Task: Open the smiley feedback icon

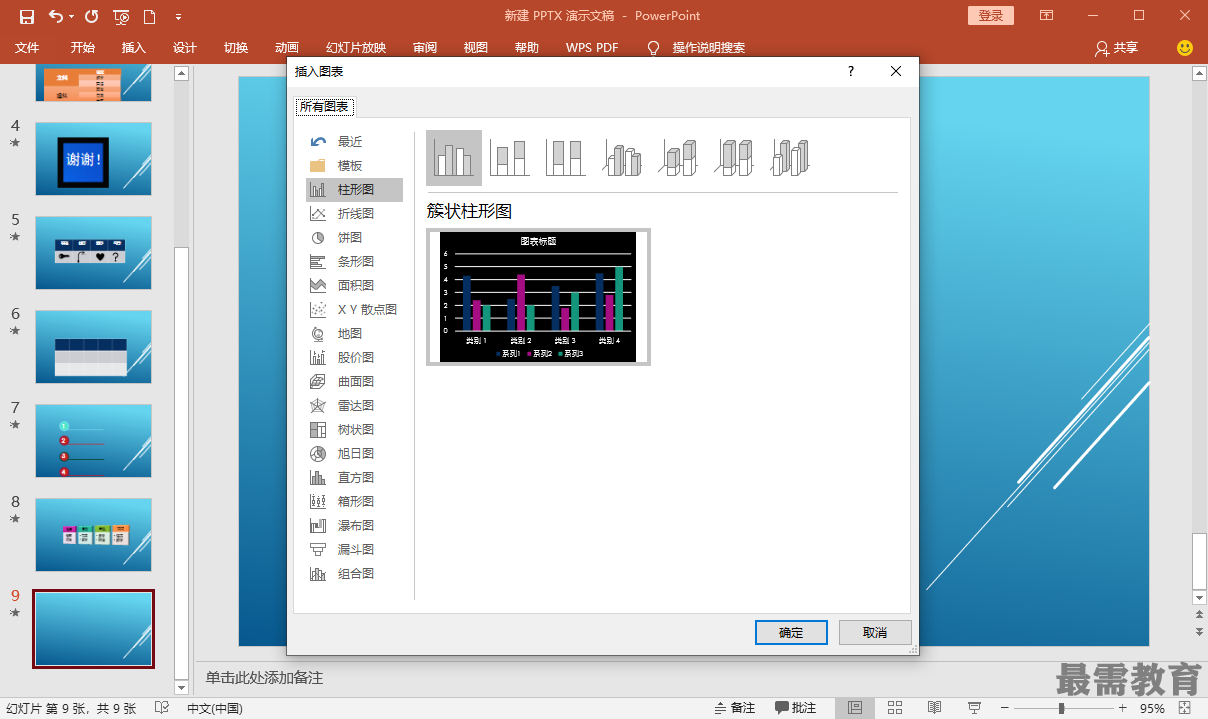Action: 1185,48
